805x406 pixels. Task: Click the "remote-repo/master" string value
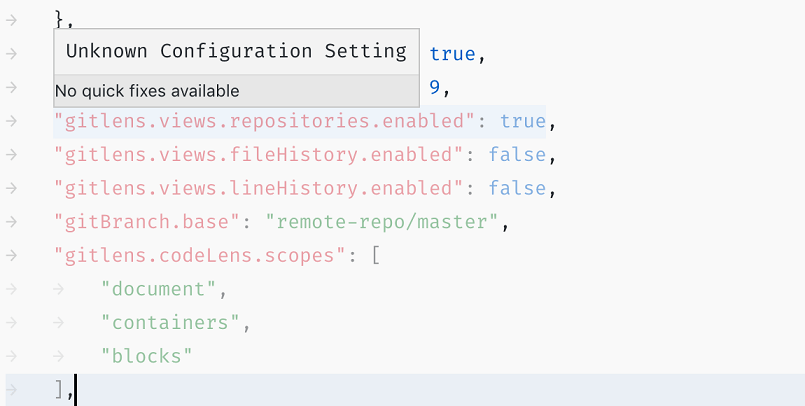pyautogui.click(x=389, y=222)
